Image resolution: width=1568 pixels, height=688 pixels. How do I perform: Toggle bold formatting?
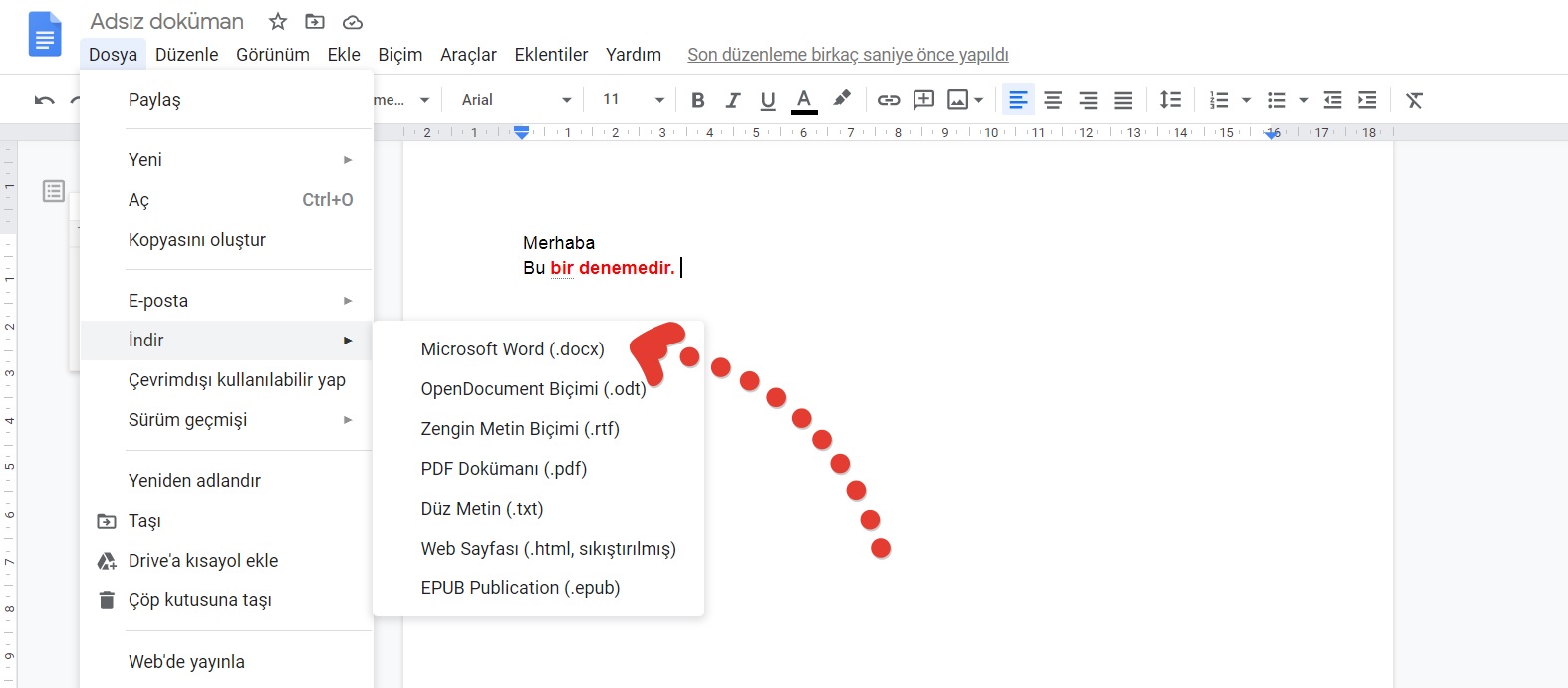point(698,100)
